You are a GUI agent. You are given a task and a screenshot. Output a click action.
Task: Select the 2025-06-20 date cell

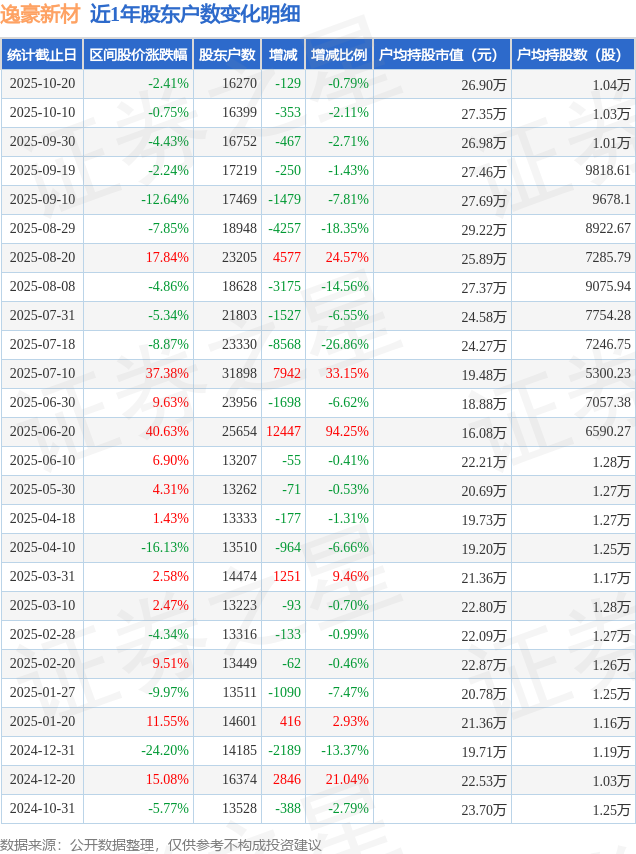(42, 432)
